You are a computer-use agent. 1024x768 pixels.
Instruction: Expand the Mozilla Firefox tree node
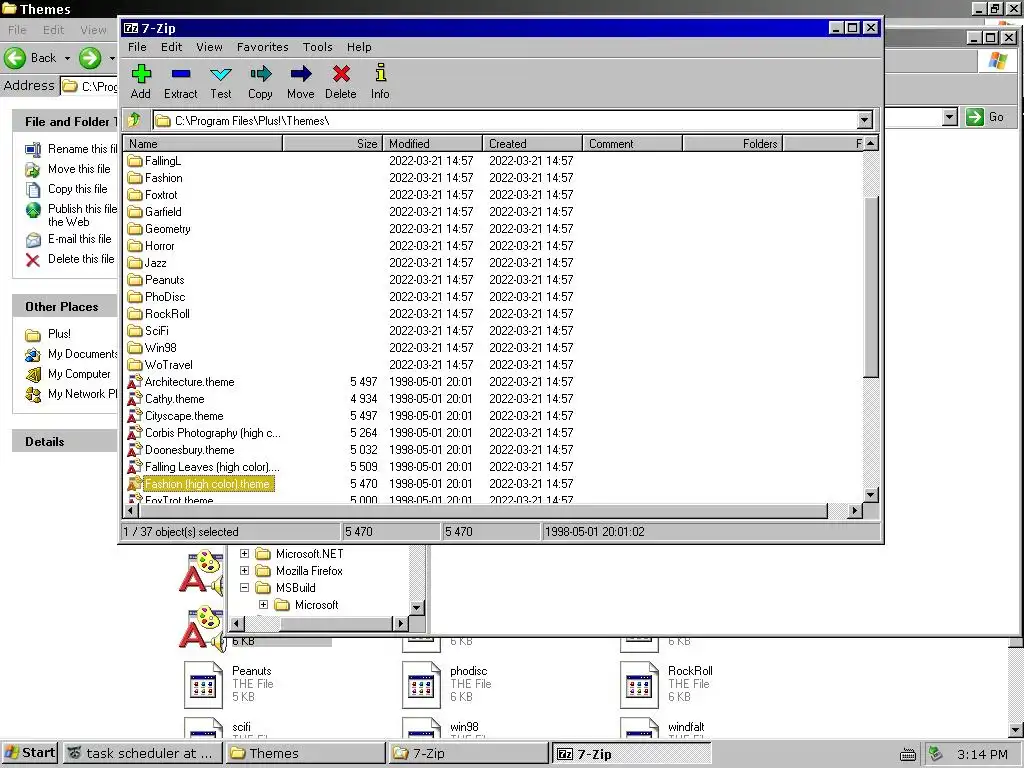(x=244, y=570)
